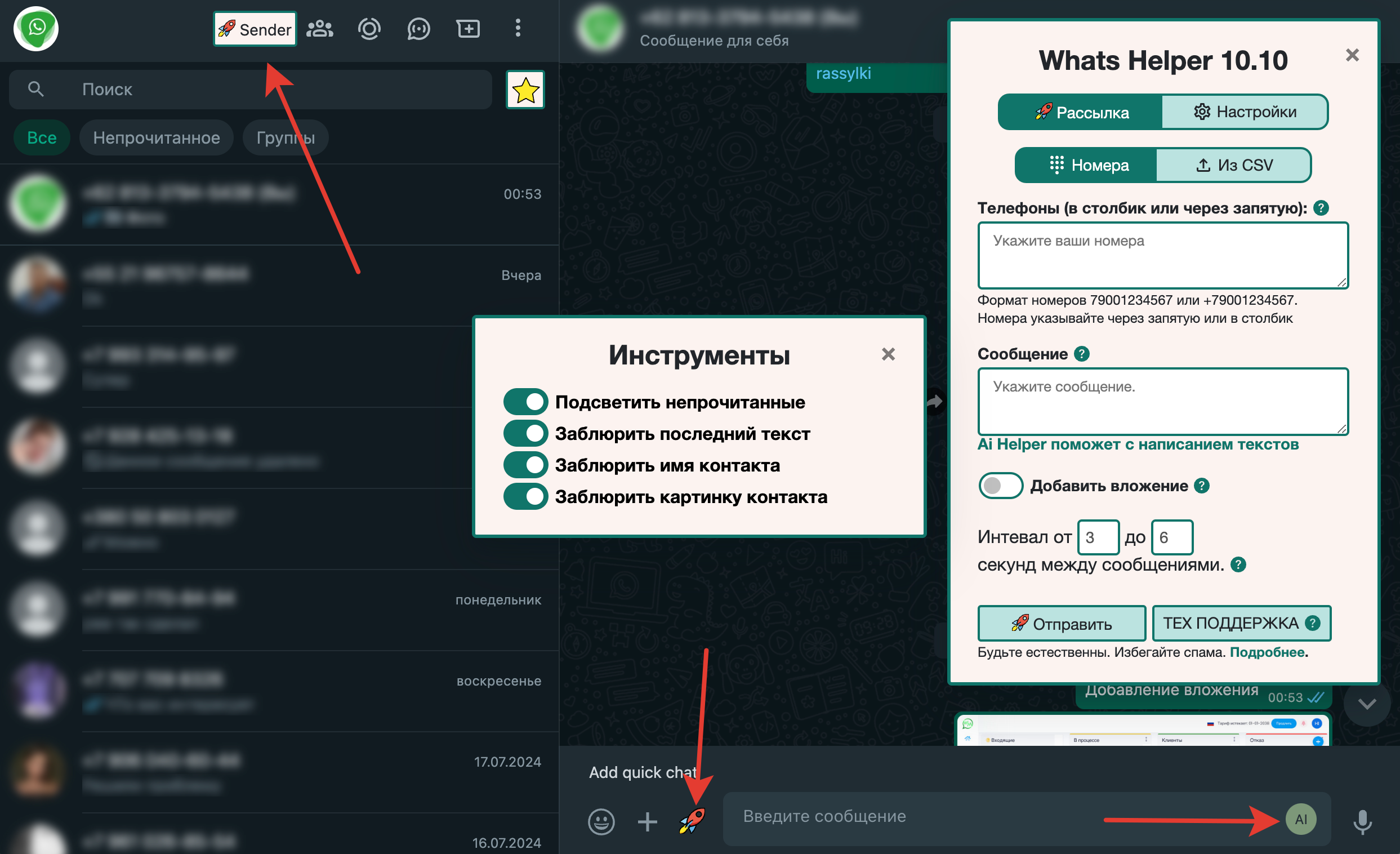Image resolution: width=1400 pixels, height=854 pixels.
Task: Open the Channels chat bubble icon
Action: pos(418,28)
